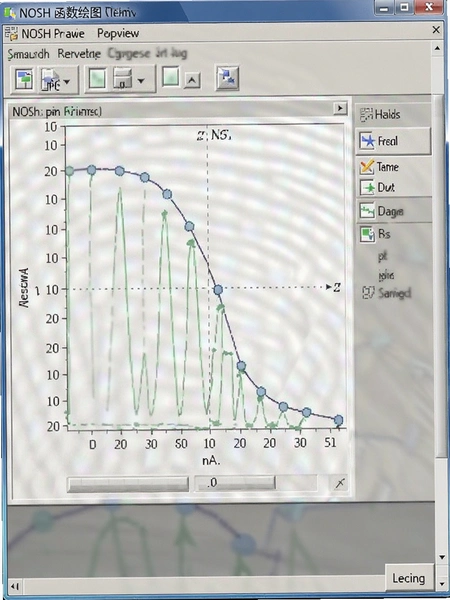Click the green plus icon beside Dut
Image resolution: width=450 pixels, height=600 pixels.
coord(367,188)
